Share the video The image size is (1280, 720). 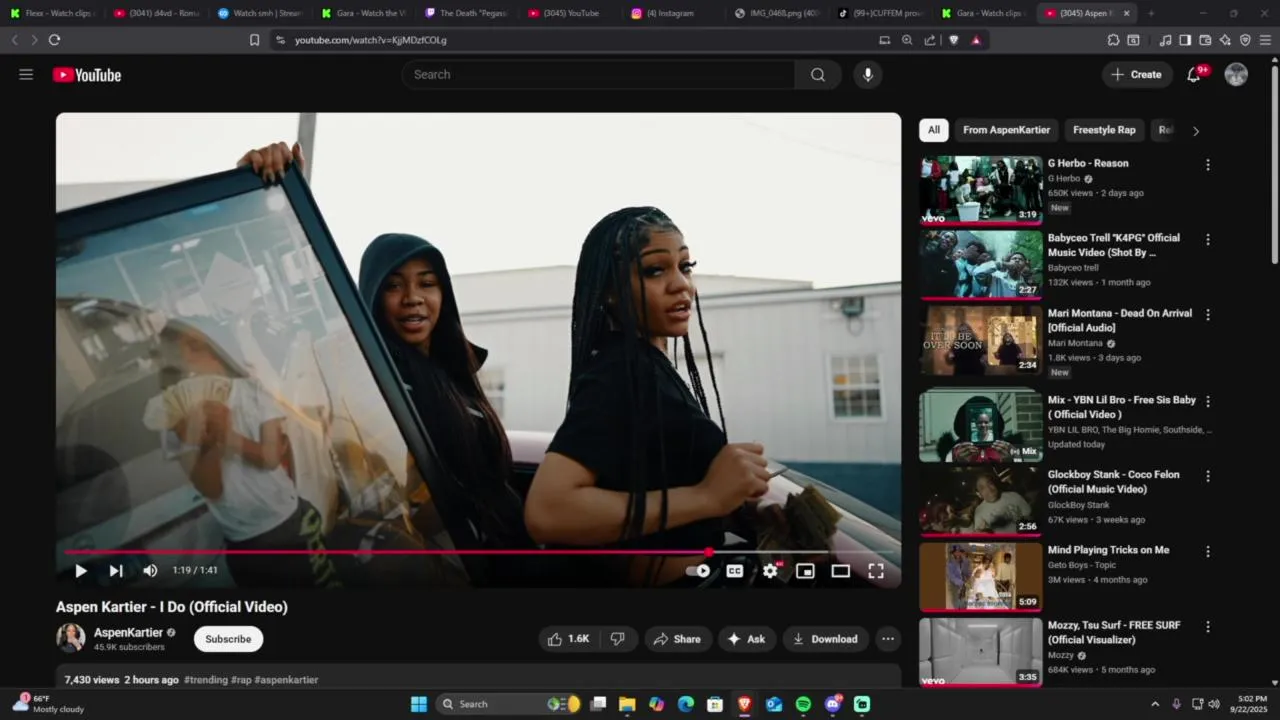[677, 639]
